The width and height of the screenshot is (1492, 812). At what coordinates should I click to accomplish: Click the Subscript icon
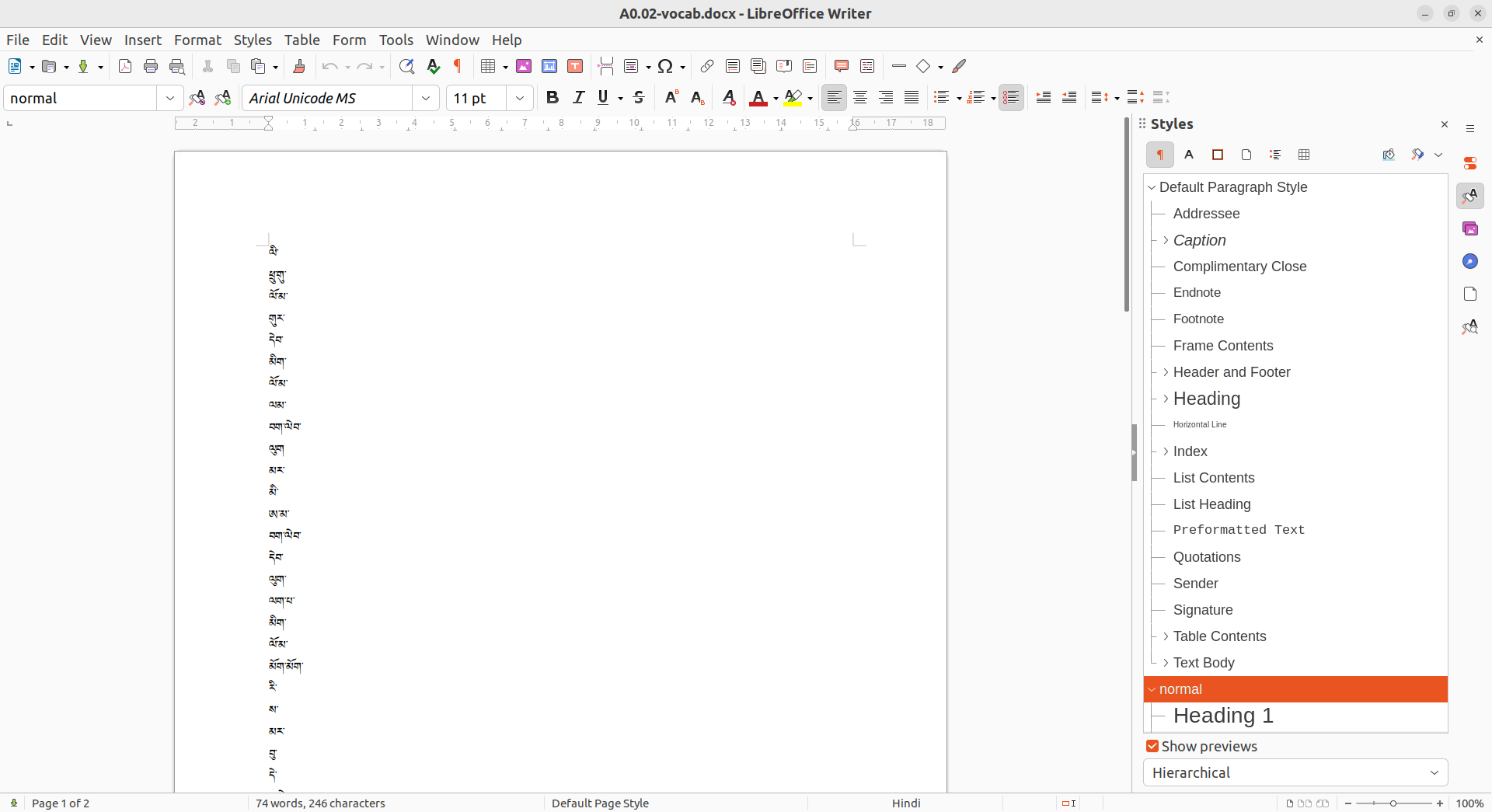697,97
